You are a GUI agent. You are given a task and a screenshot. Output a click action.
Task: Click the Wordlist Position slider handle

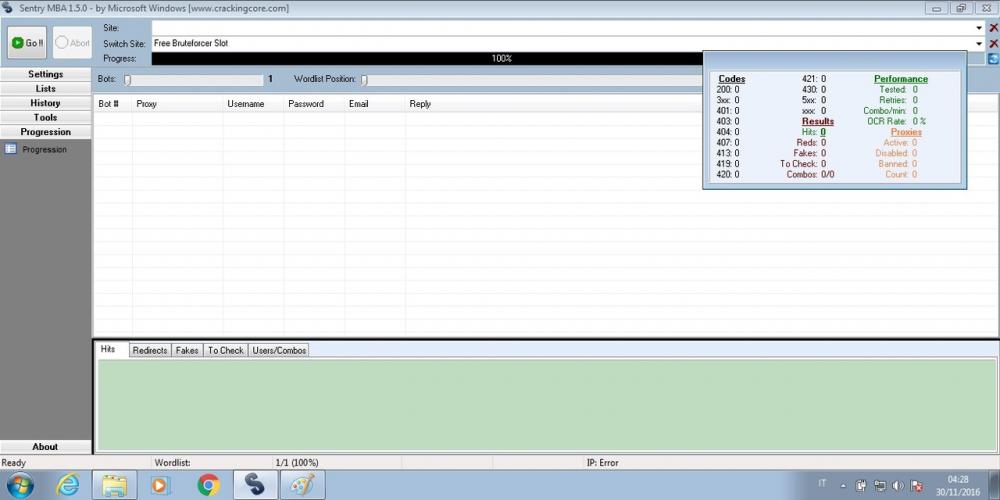pos(364,80)
